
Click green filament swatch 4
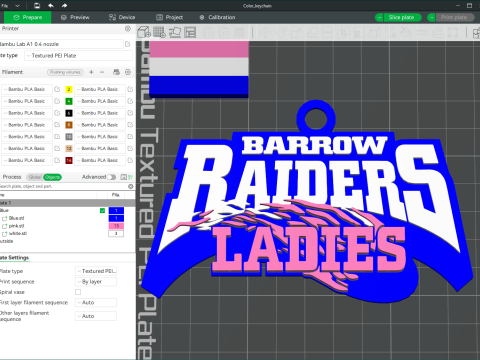pyautogui.click(x=69, y=101)
